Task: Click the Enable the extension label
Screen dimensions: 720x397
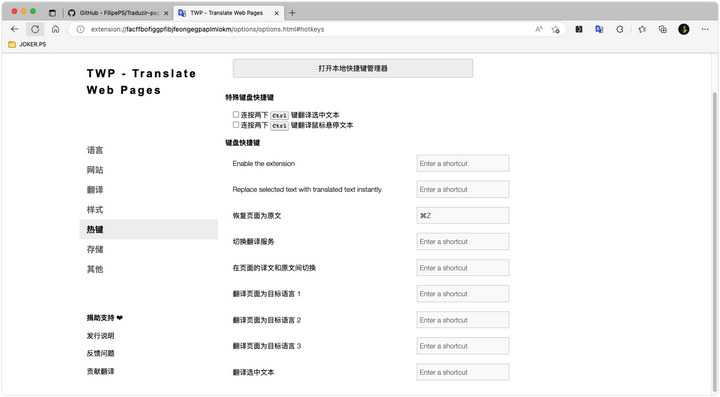Action: click(264, 163)
